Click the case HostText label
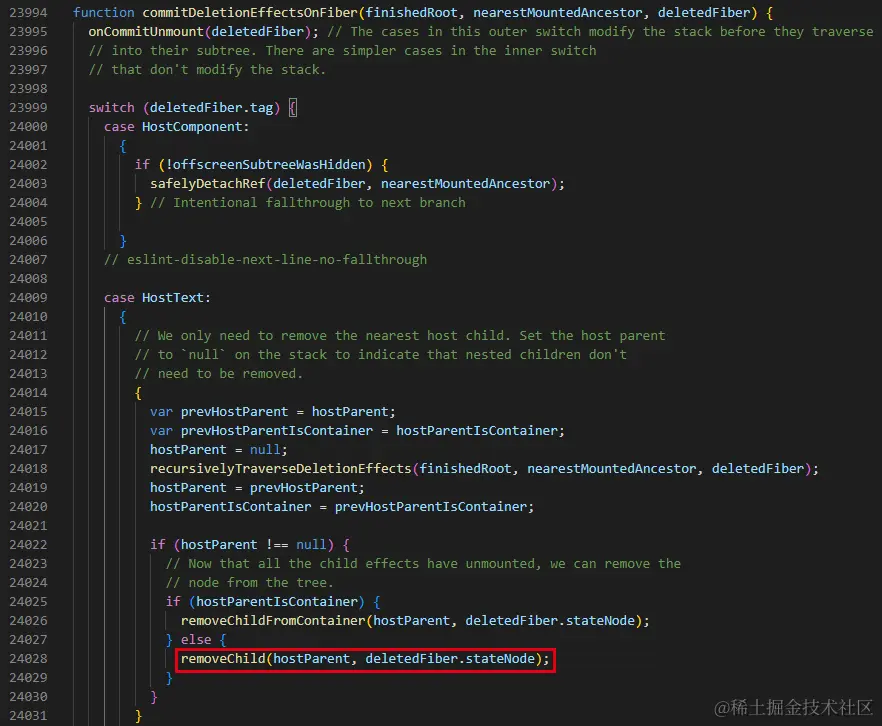This screenshot has height=726, width=882. coord(157,297)
